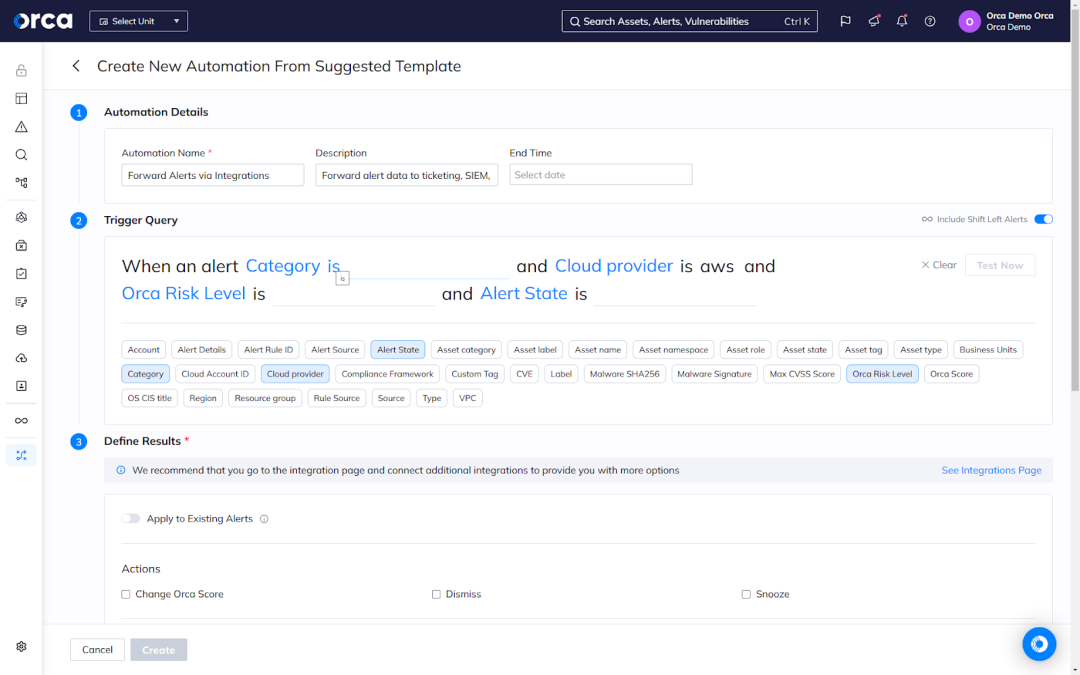Open the user avatar menu
Image resolution: width=1080 pixels, height=675 pixels.
point(969,21)
